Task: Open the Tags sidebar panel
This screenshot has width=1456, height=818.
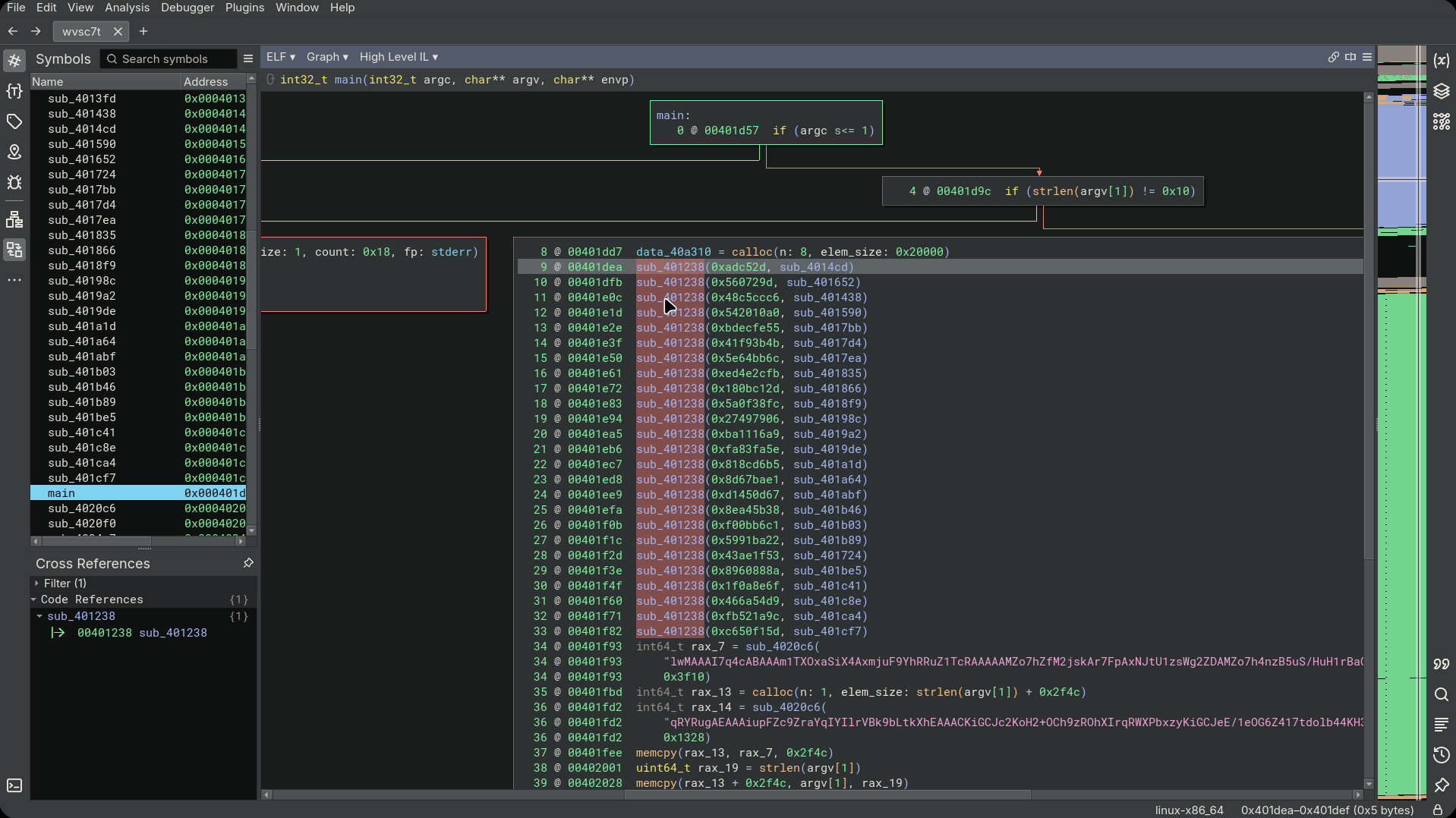Action: tap(14, 121)
